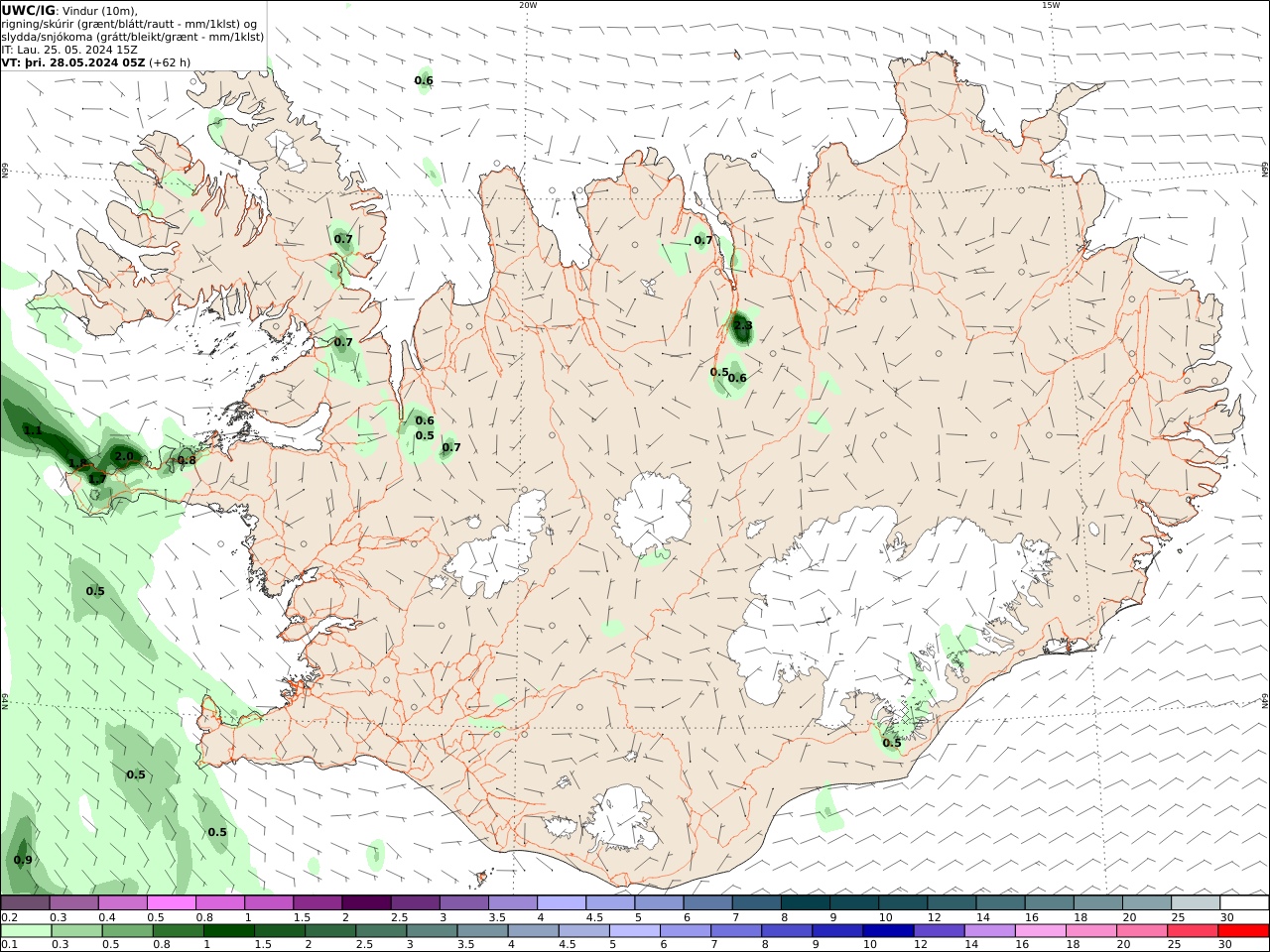1270x952 pixels.
Task: Select bright red rain swatch at 30
Action: [x=1243, y=931]
